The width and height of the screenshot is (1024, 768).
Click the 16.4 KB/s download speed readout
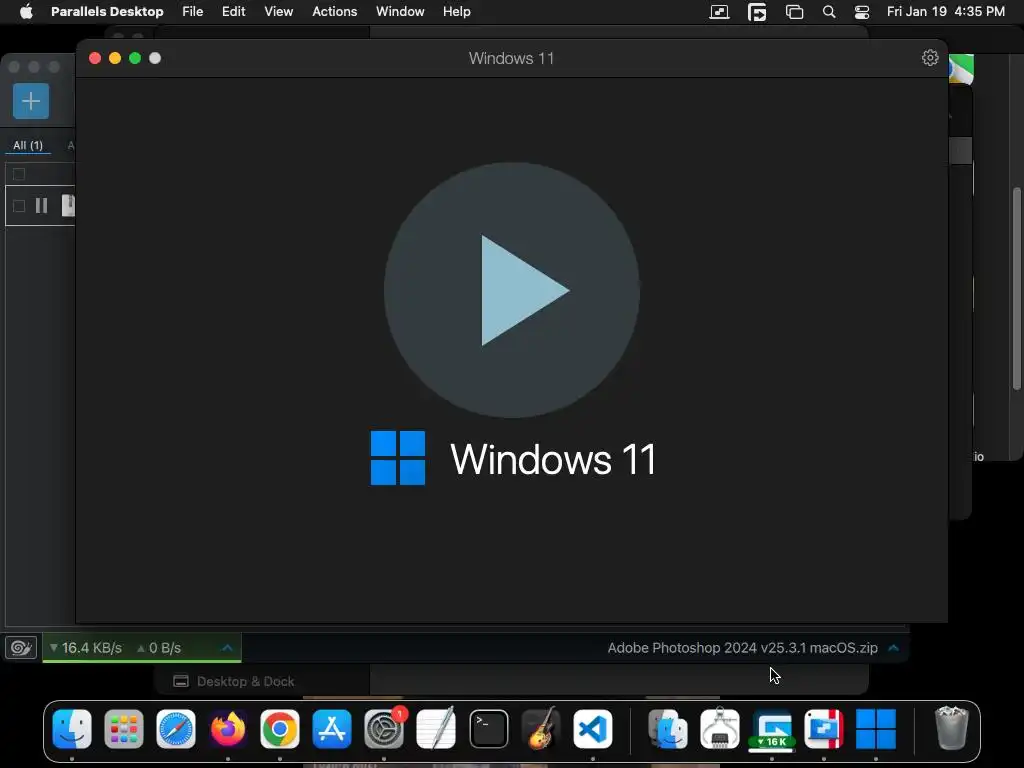pyautogui.click(x=86, y=648)
